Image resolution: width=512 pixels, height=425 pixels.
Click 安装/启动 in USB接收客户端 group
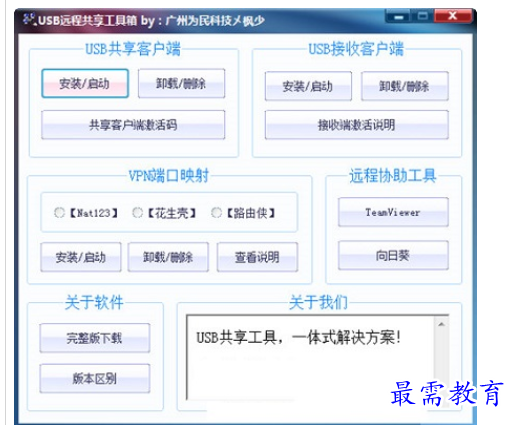pos(308,86)
